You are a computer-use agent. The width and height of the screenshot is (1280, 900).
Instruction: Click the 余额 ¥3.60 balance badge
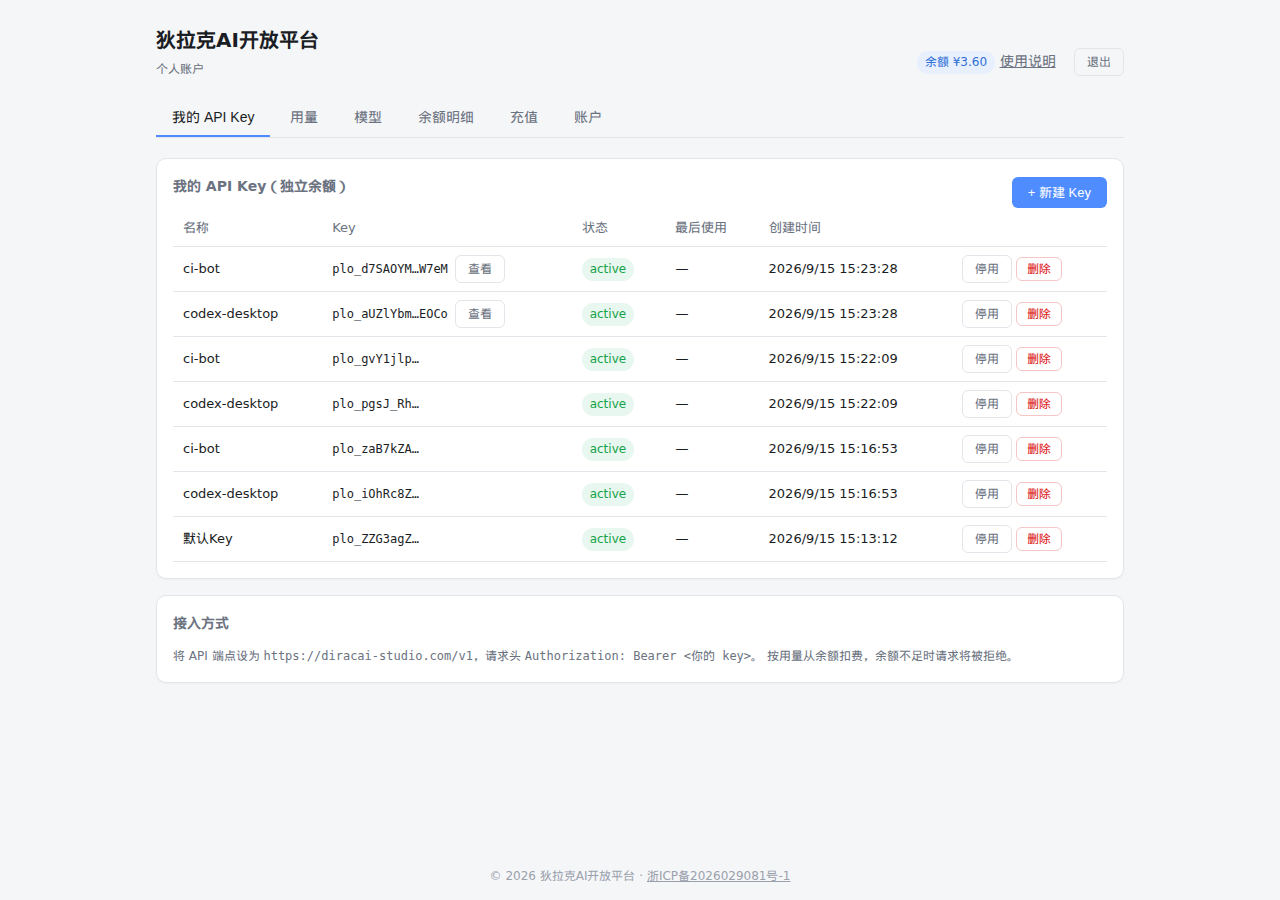[956, 62]
